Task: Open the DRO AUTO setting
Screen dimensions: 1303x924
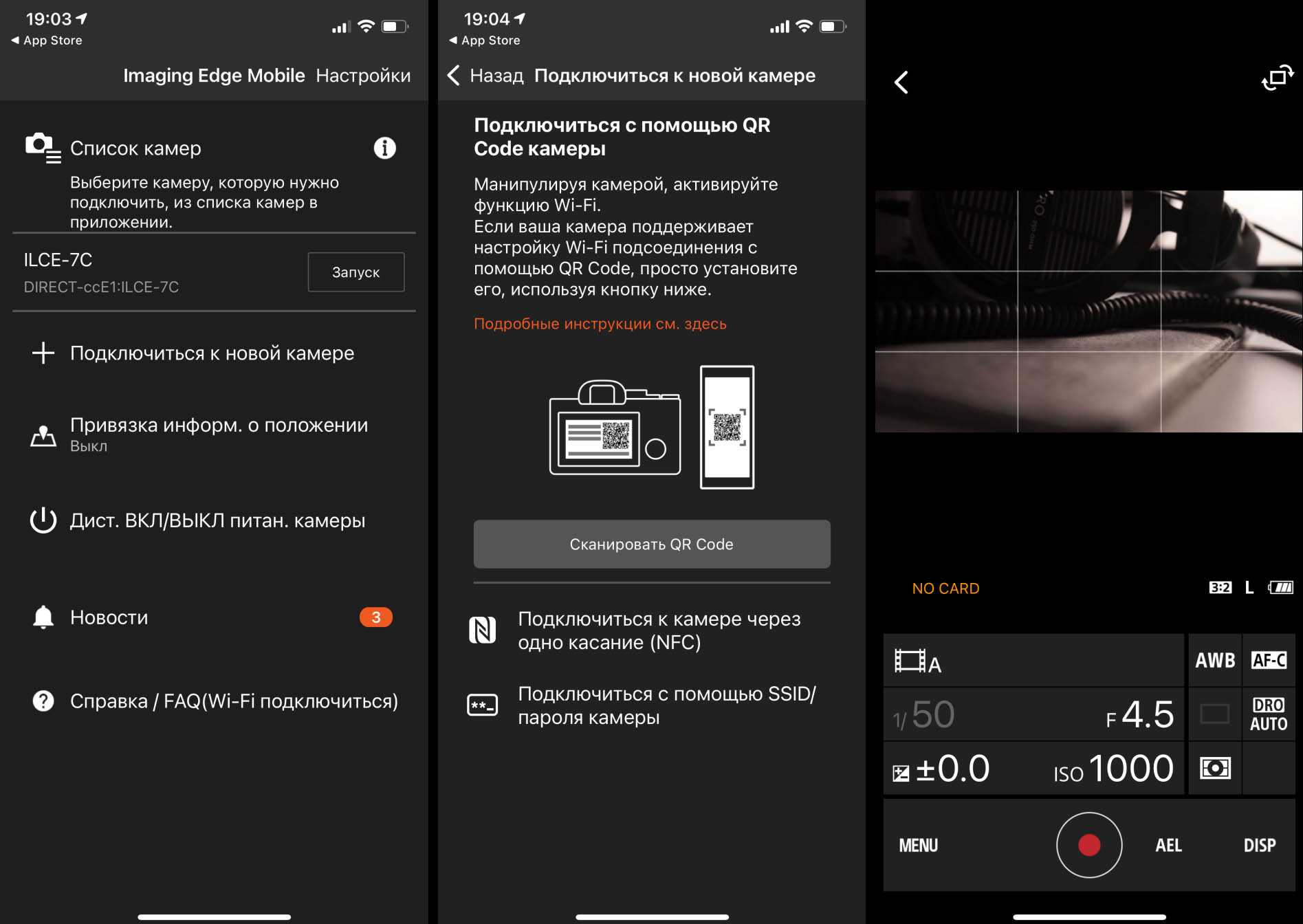Action: (x=1269, y=714)
